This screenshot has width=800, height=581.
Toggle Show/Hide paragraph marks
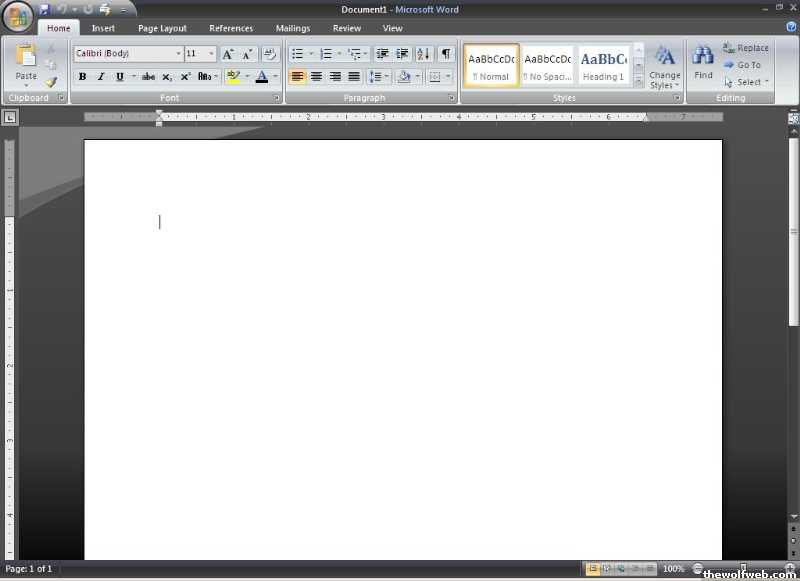(x=445, y=54)
